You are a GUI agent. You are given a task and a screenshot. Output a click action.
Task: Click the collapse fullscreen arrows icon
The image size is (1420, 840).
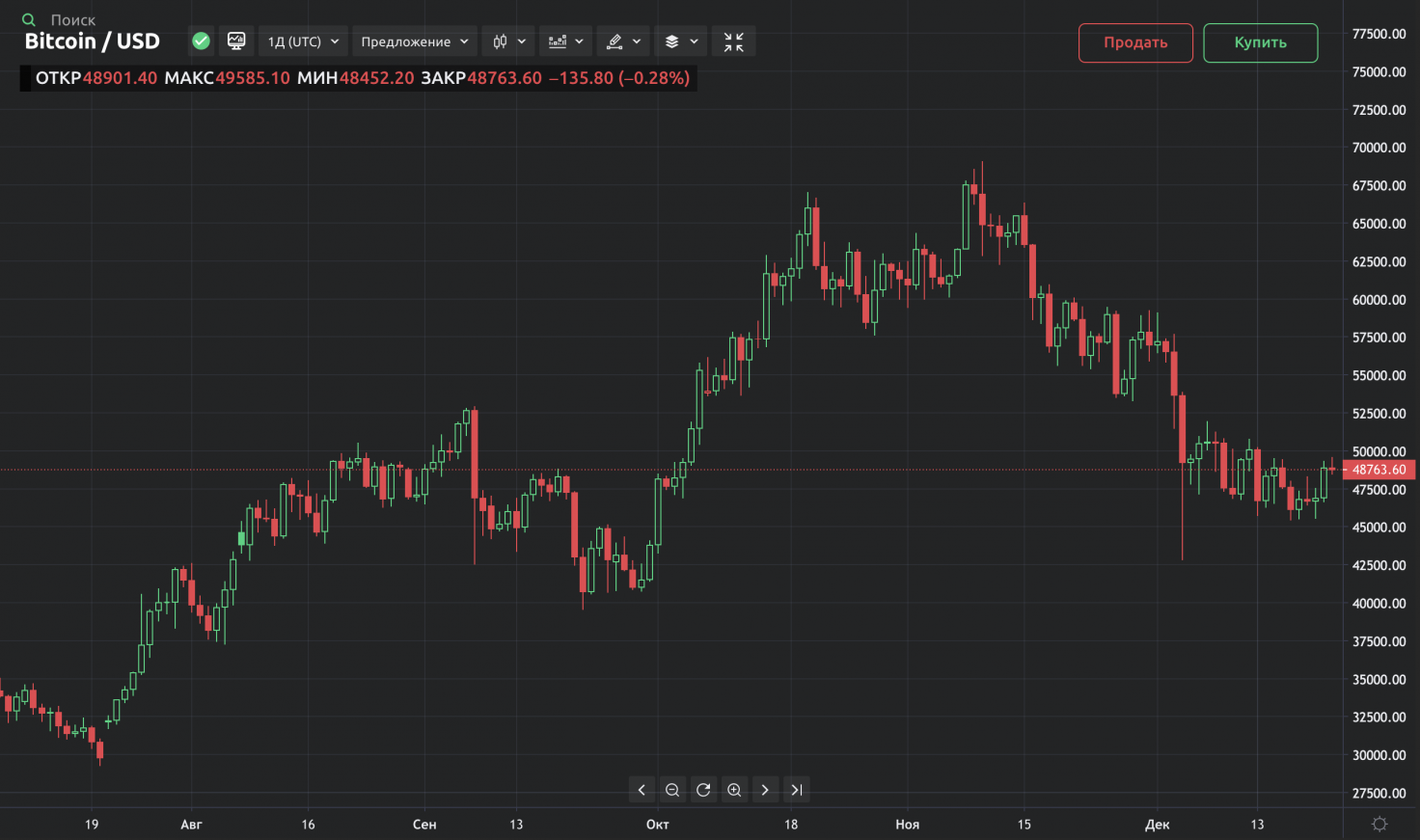[734, 41]
